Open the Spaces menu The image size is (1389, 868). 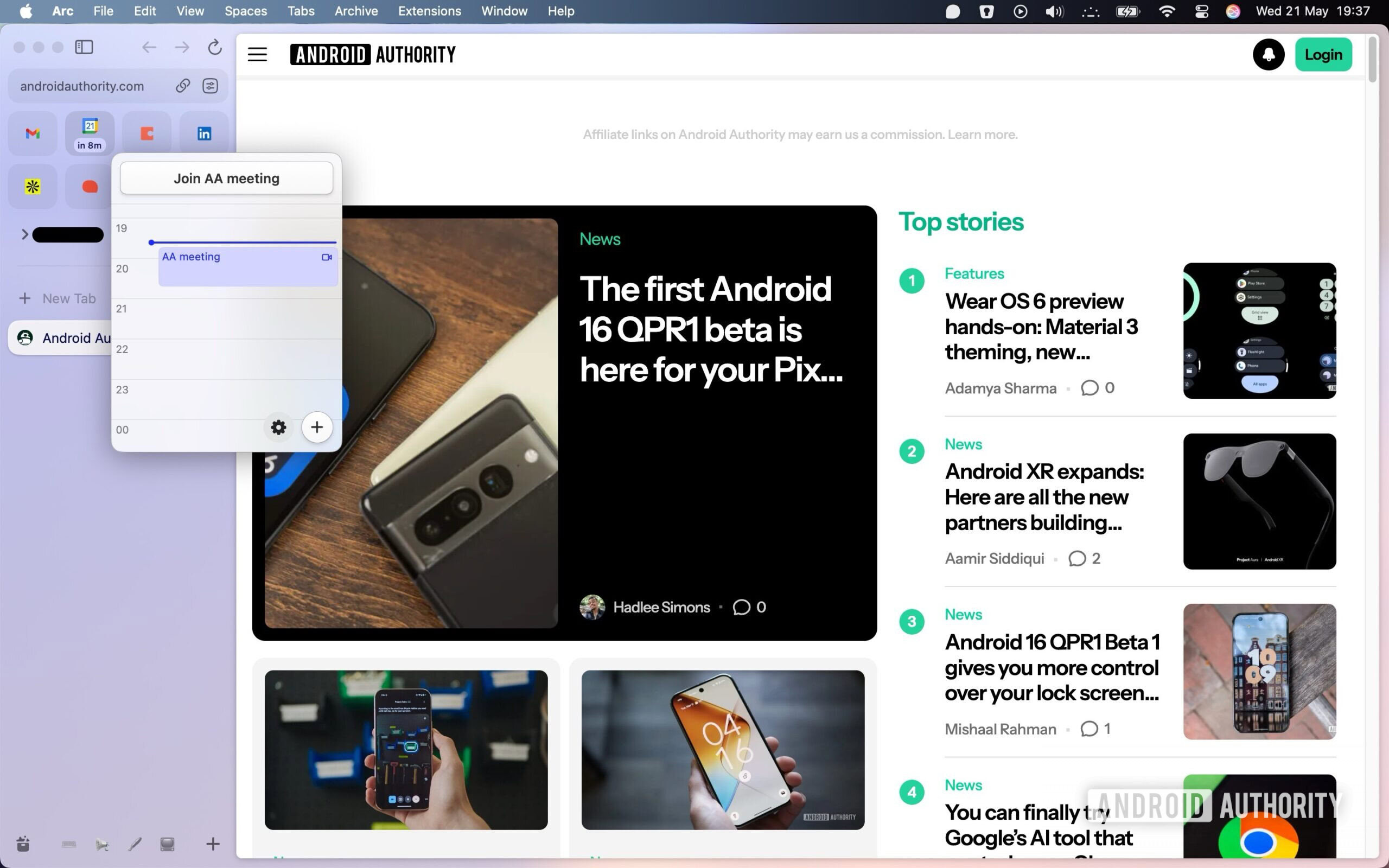246,11
